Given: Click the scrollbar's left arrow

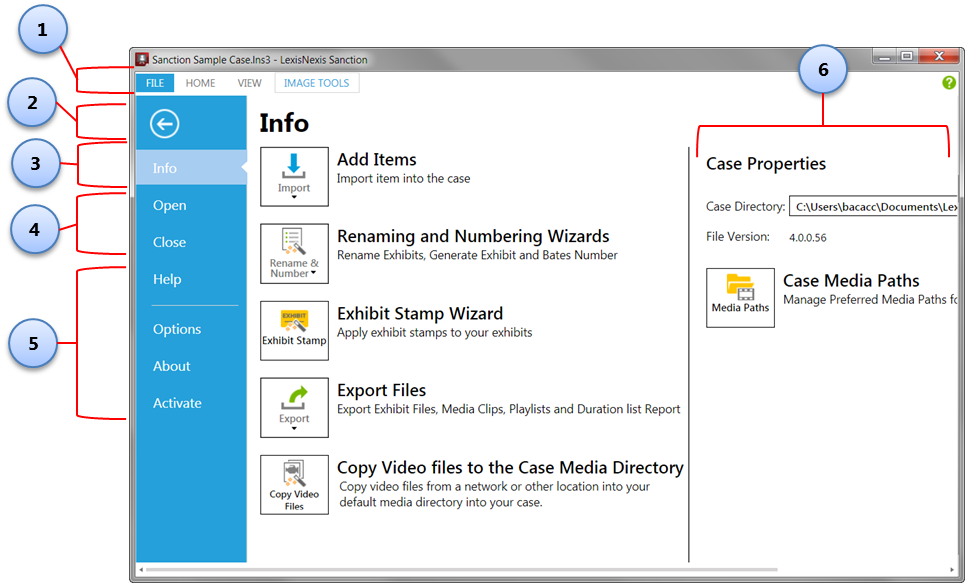Looking at the screenshot, I should coord(142,569).
